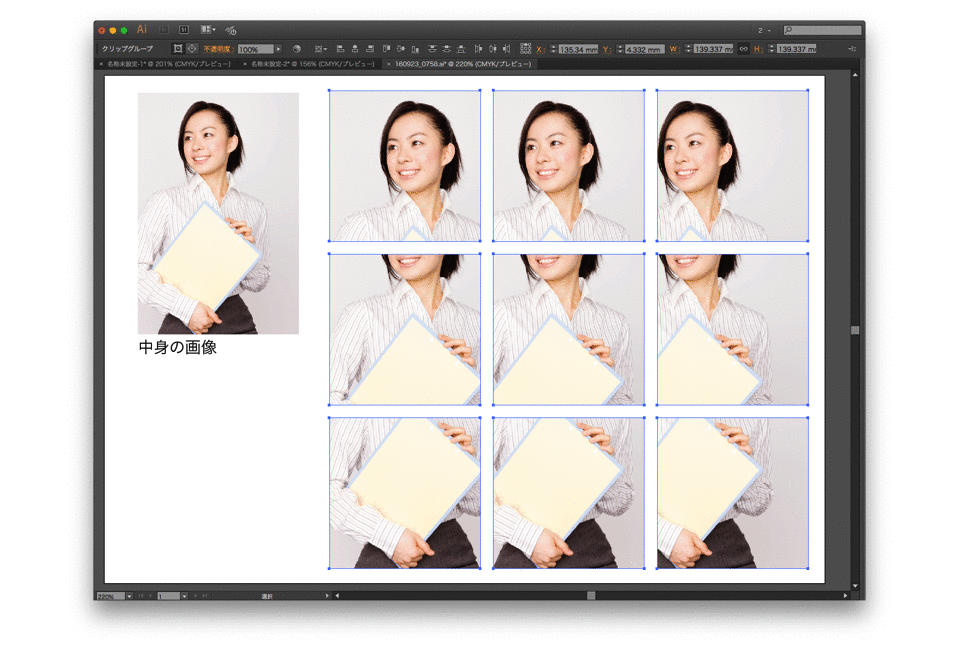Align objects vertically center
This screenshot has height=650, width=960.
point(401,49)
